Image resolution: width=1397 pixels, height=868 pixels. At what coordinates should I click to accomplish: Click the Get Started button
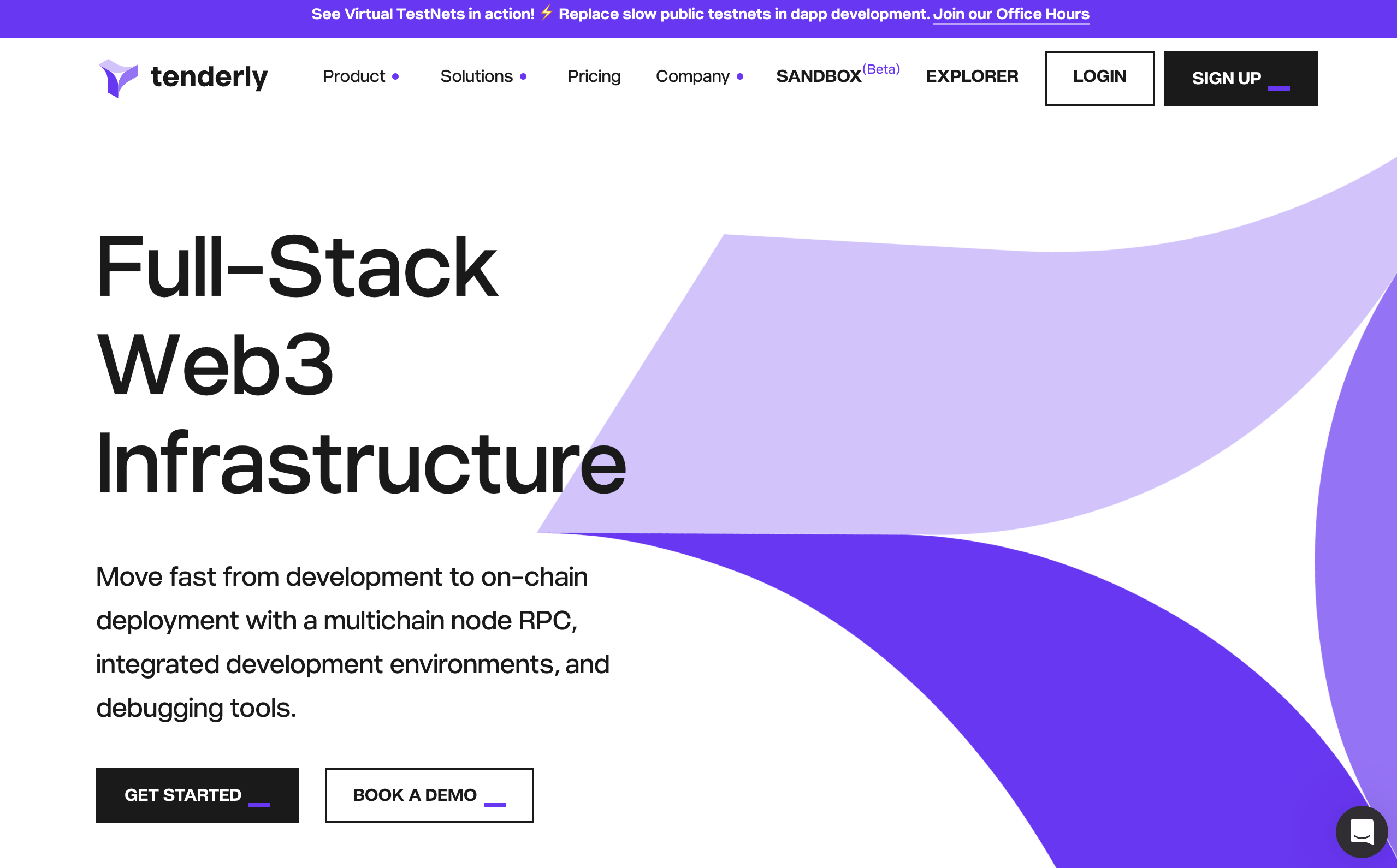pyautogui.click(x=197, y=795)
